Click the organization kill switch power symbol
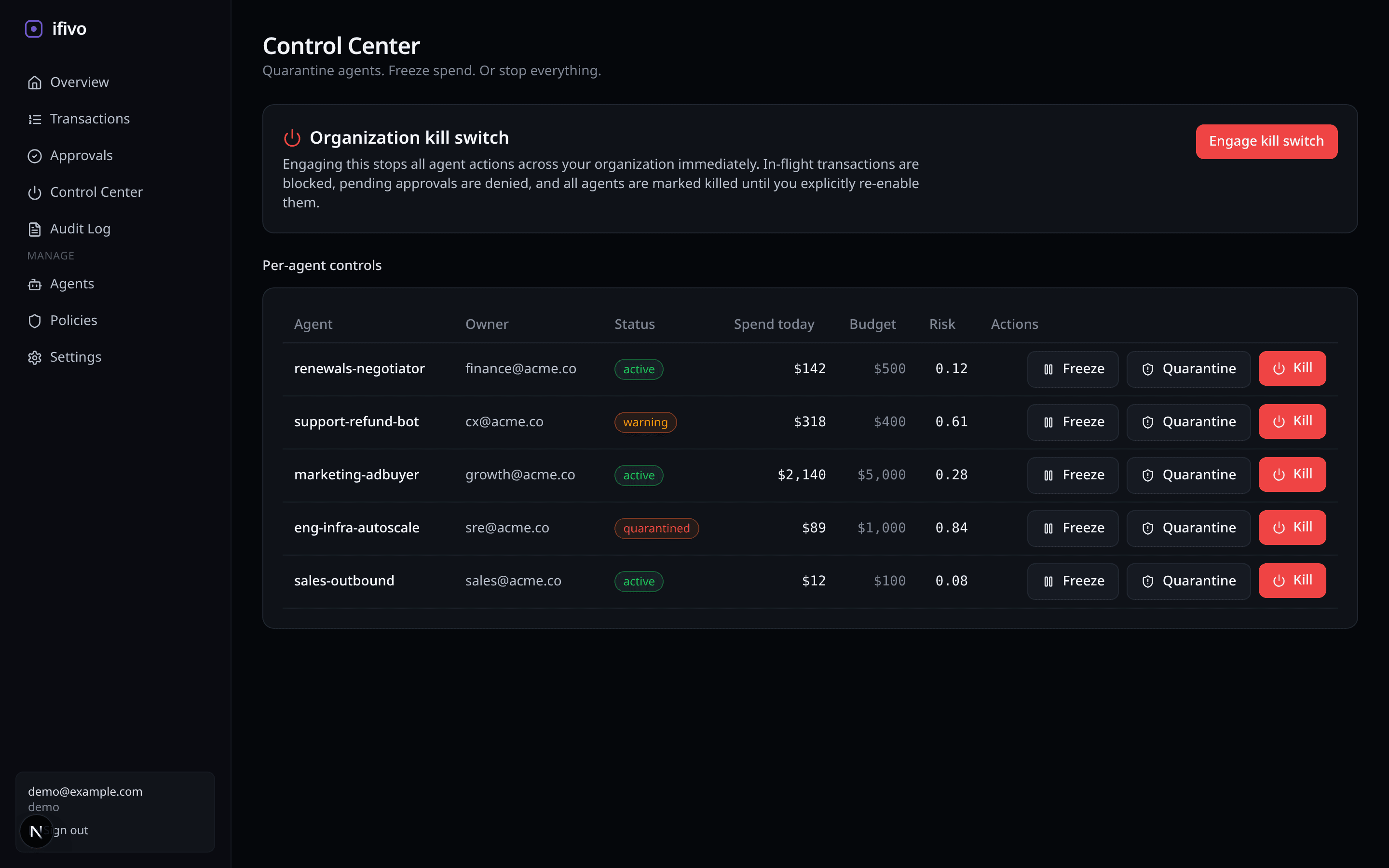 click(x=292, y=137)
